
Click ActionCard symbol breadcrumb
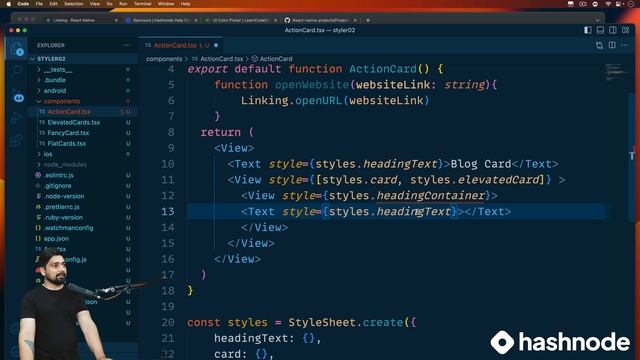click(x=276, y=59)
